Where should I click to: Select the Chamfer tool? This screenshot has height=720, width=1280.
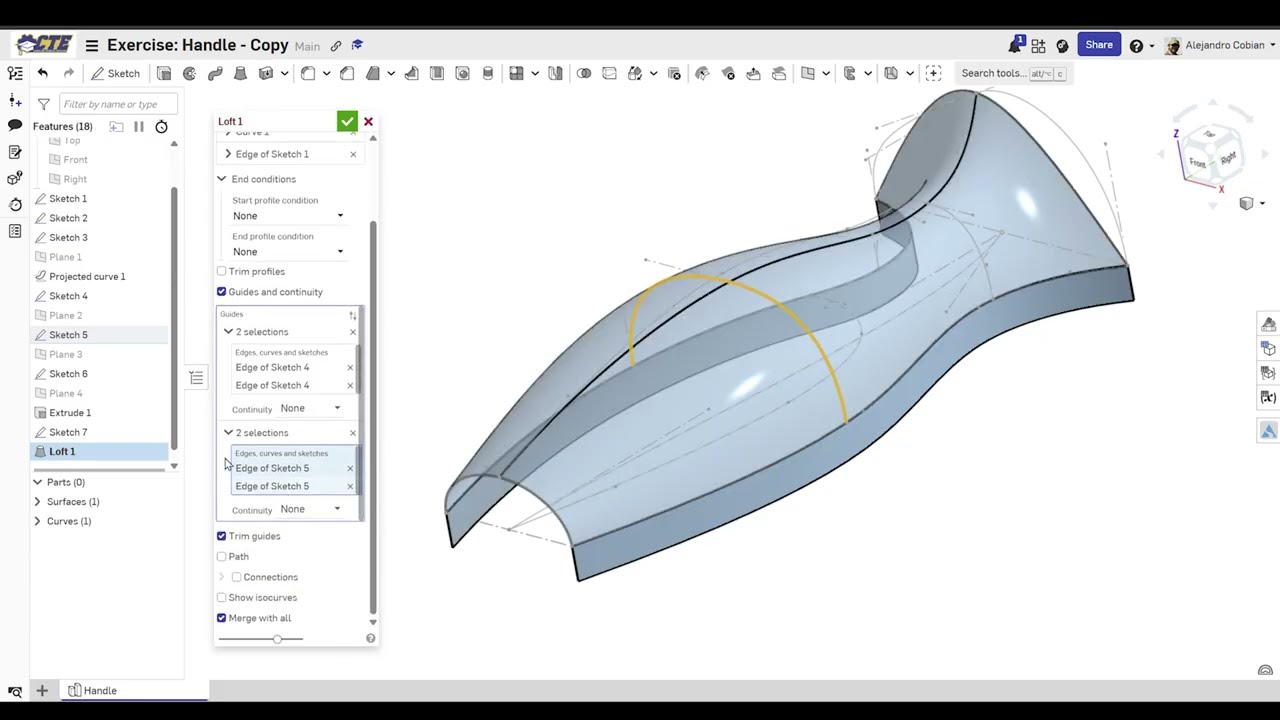point(347,73)
